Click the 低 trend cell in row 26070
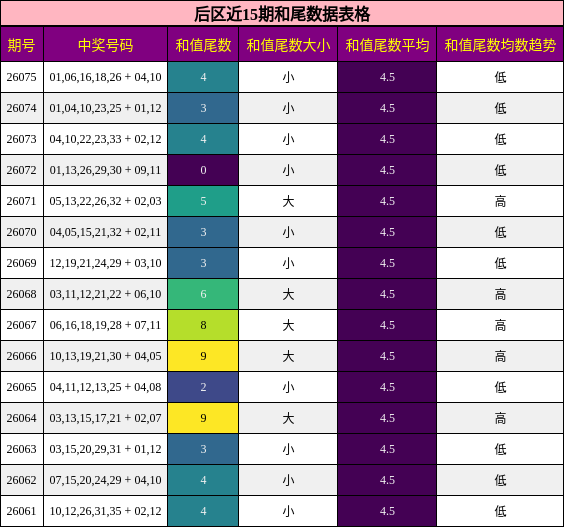Viewport: 564px width, 527px height. (x=500, y=232)
